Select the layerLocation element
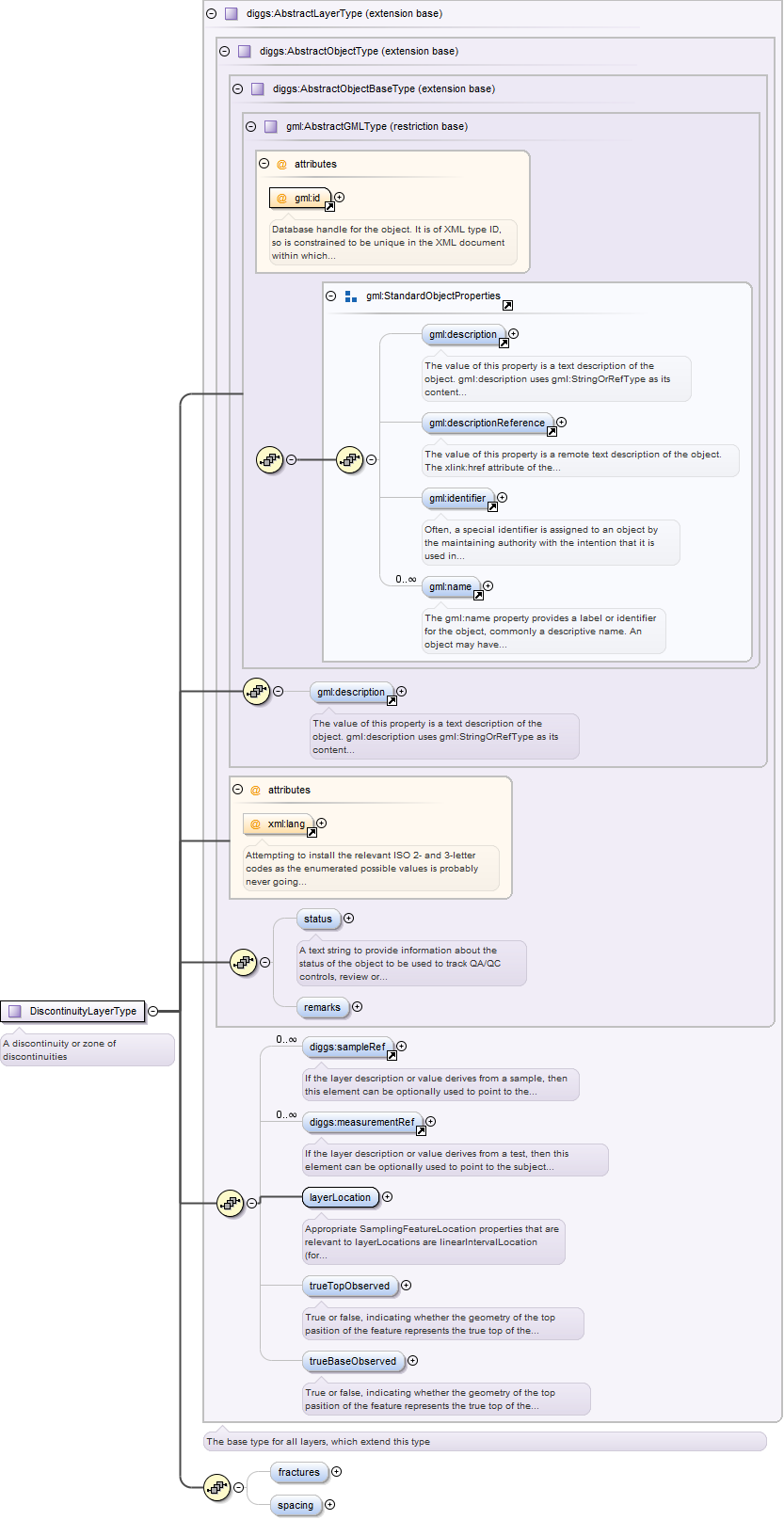The height and width of the screenshot is (1520, 784). pyautogui.click(x=340, y=1197)
